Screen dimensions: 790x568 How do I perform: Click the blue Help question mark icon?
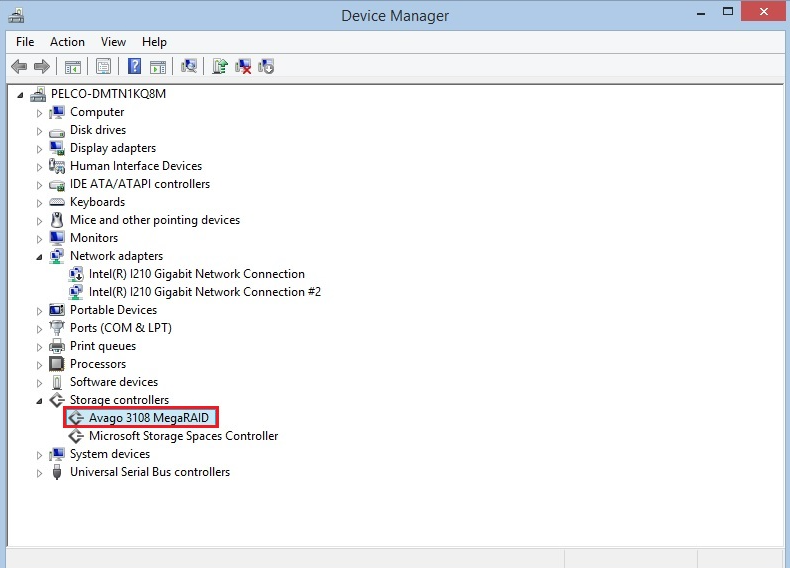(x=134, y=66)
